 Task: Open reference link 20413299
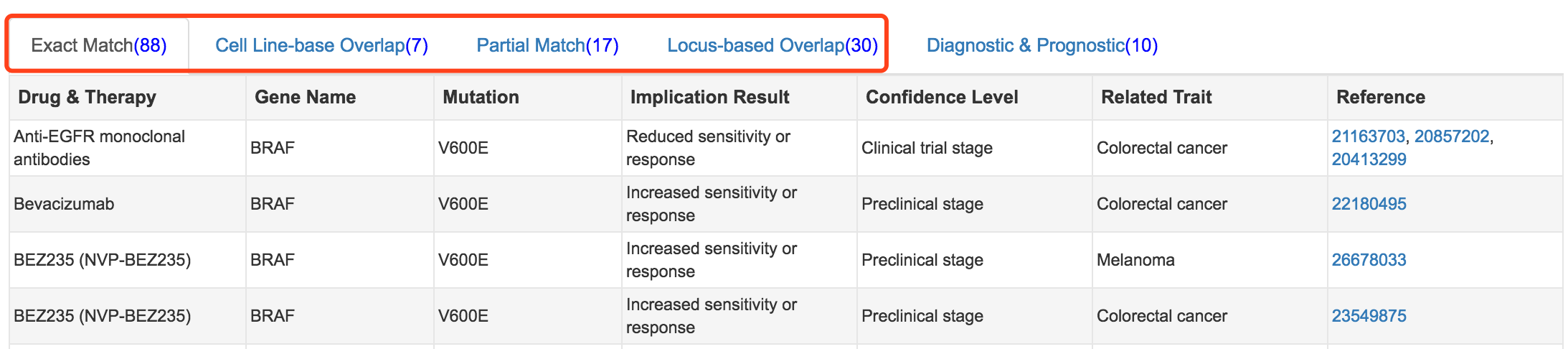[x=1369, y=159]
